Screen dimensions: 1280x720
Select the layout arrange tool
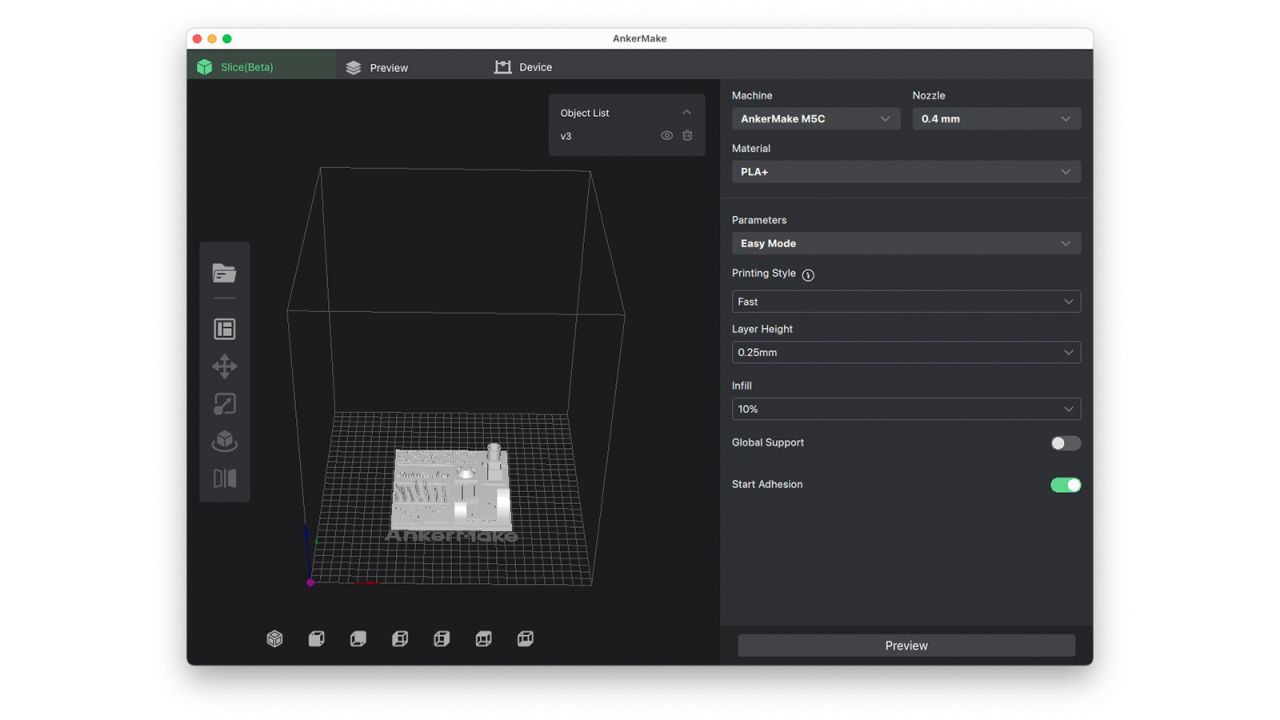tap(224, 329)
